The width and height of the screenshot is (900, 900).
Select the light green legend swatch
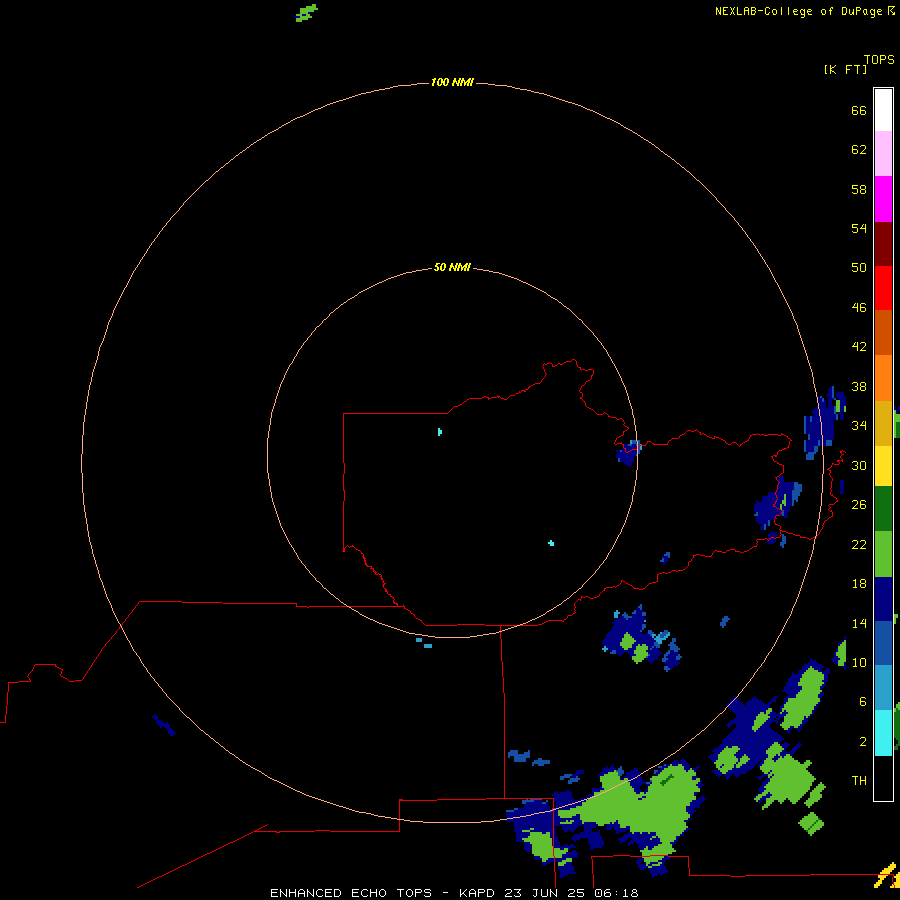point(883,554)
